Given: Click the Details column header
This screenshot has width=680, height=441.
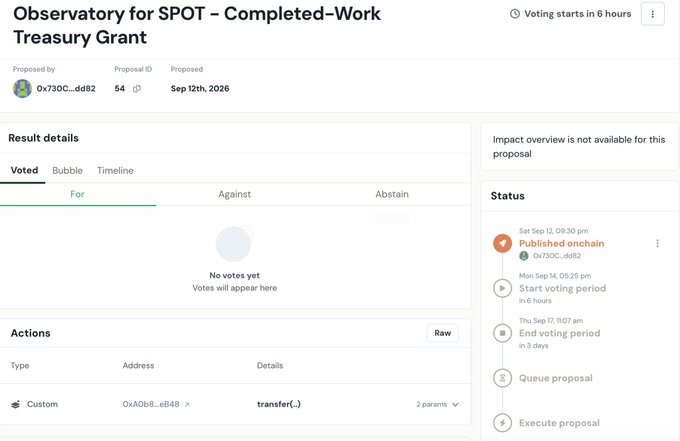Looking at the screenshot, I should [x=270, y=366].
